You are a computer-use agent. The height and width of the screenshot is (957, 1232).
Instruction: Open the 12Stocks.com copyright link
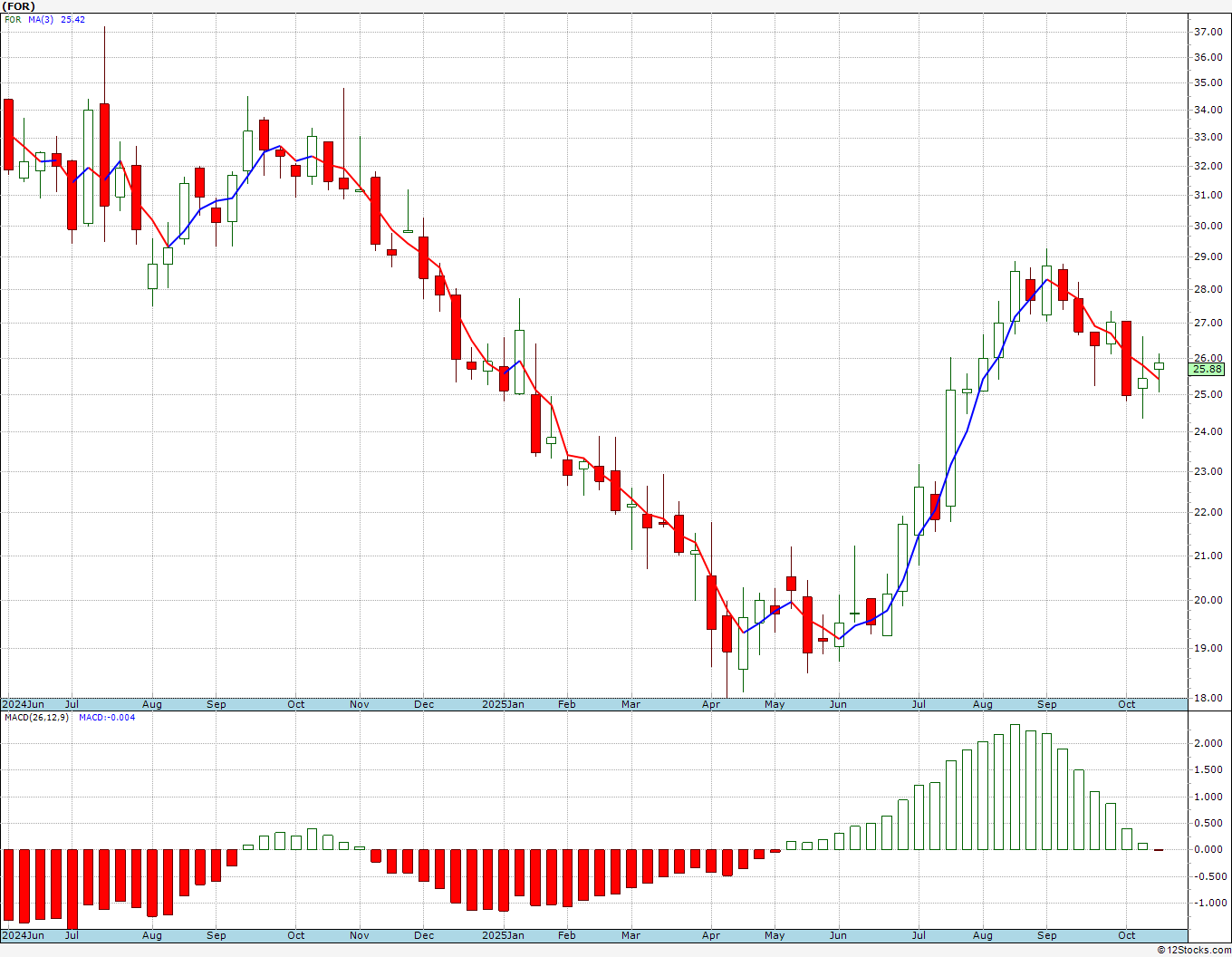tap(1194, 950)
